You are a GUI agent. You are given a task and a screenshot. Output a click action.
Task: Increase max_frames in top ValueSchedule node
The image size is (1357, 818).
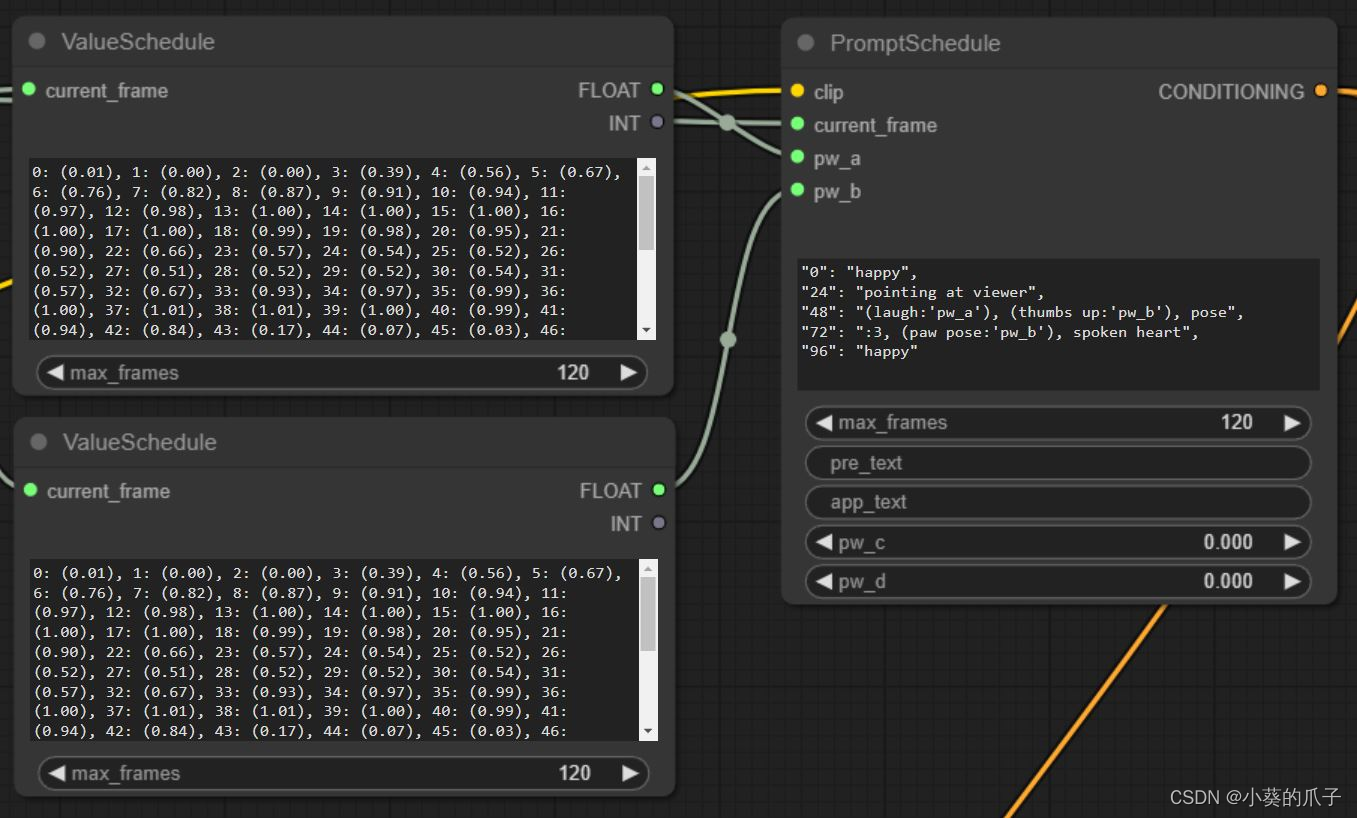click(x=628, y=372)
